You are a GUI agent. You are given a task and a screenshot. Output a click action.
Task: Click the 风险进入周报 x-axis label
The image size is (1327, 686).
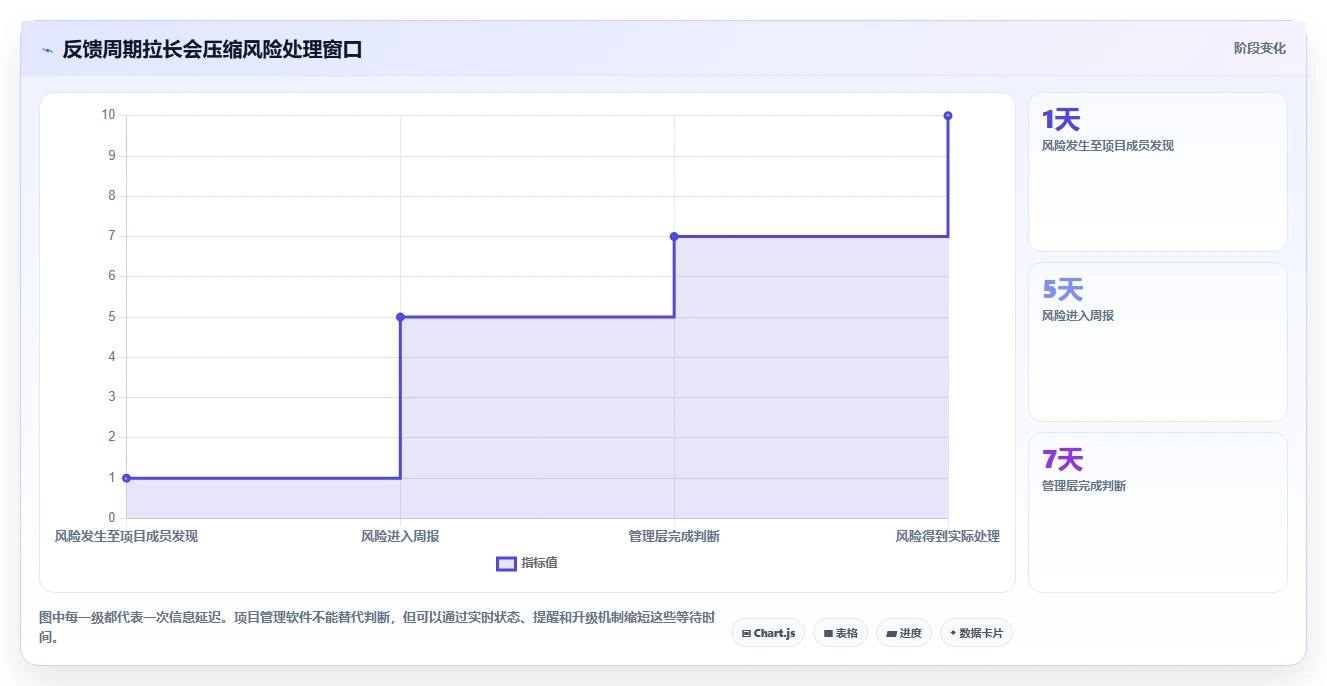pos(400,536)
